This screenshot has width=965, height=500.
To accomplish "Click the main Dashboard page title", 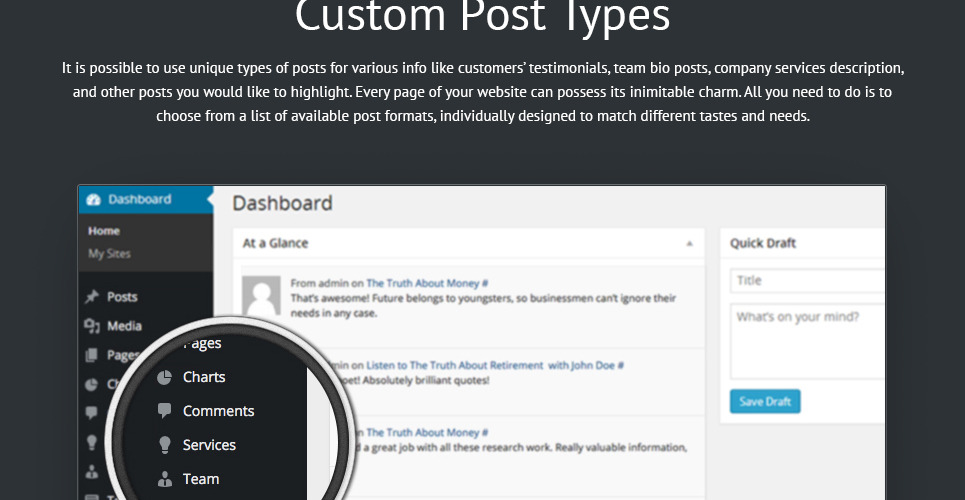I will point(282,203).
